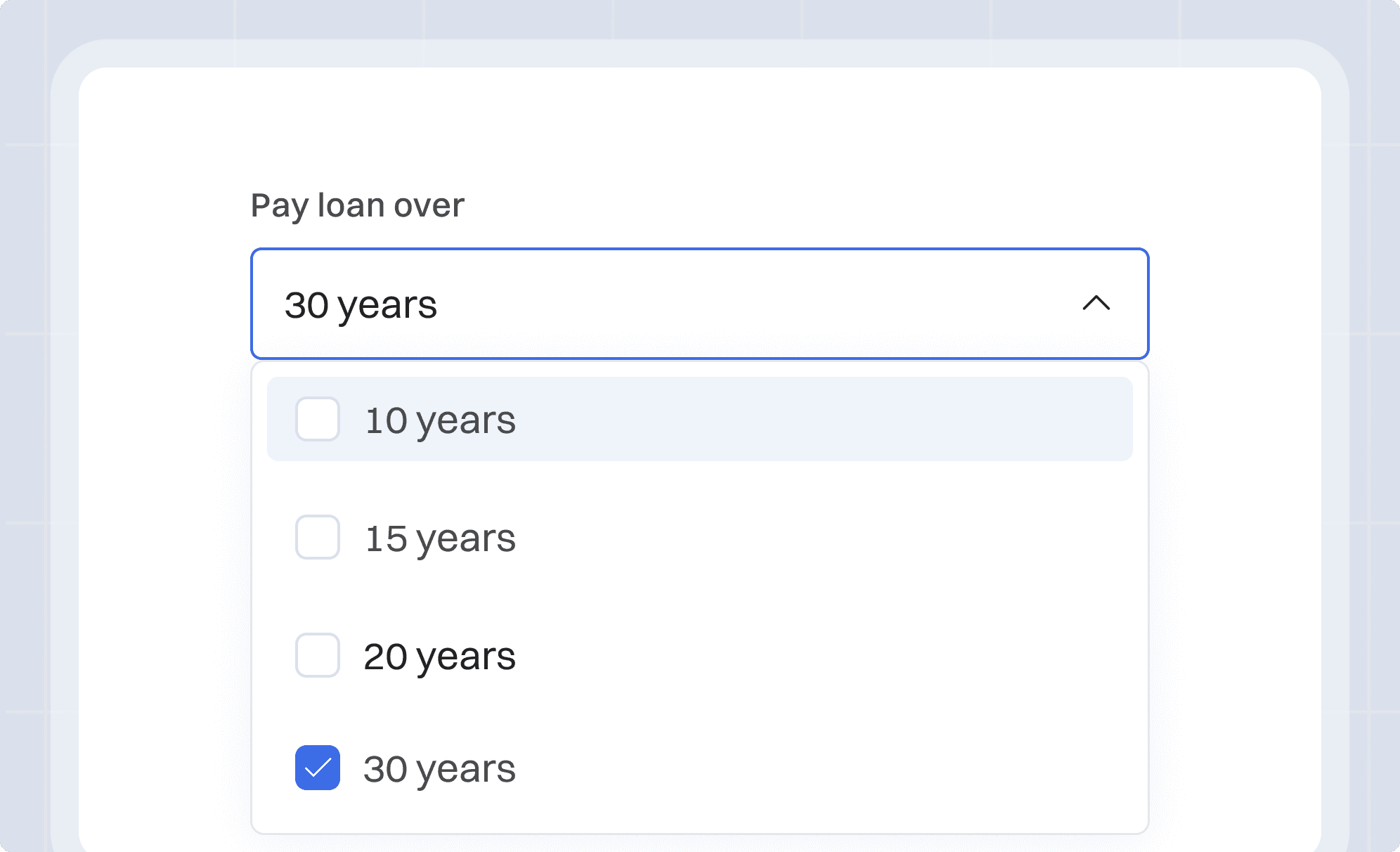Click the field showing 30 years
This screenshot has width=1400, height=852.
(699, 304)
